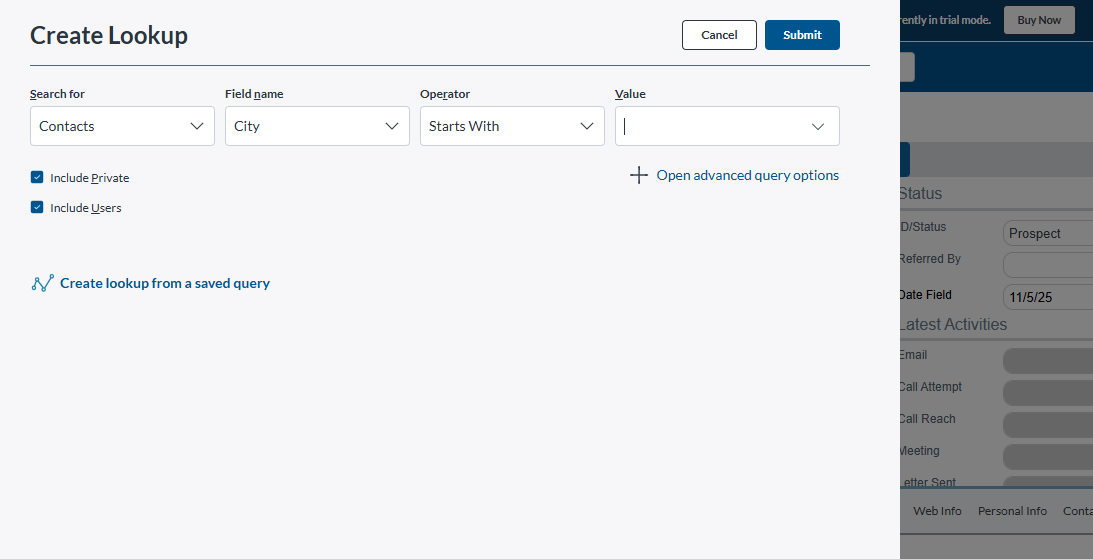Click the Date Field label

coord(925,295)
